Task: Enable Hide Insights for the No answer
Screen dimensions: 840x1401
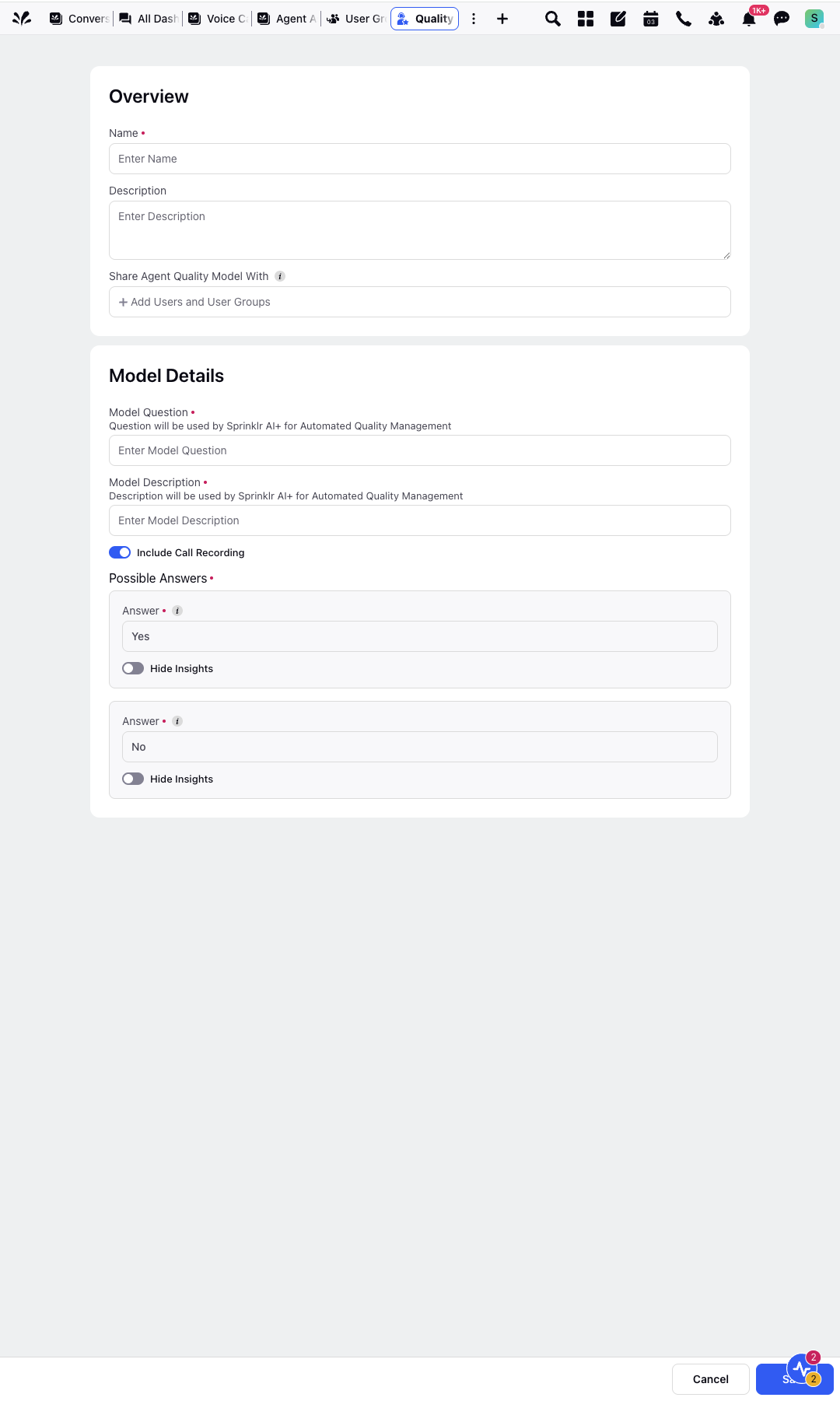Action: click(133, 779)
